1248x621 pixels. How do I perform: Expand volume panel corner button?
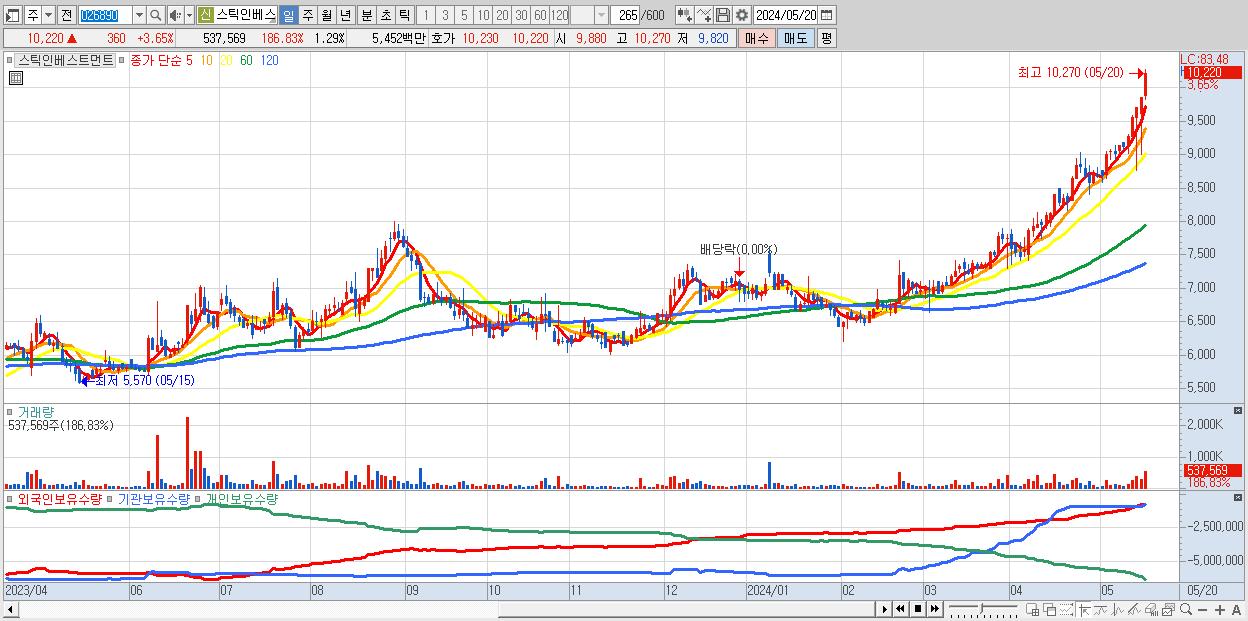[1240, 411]
